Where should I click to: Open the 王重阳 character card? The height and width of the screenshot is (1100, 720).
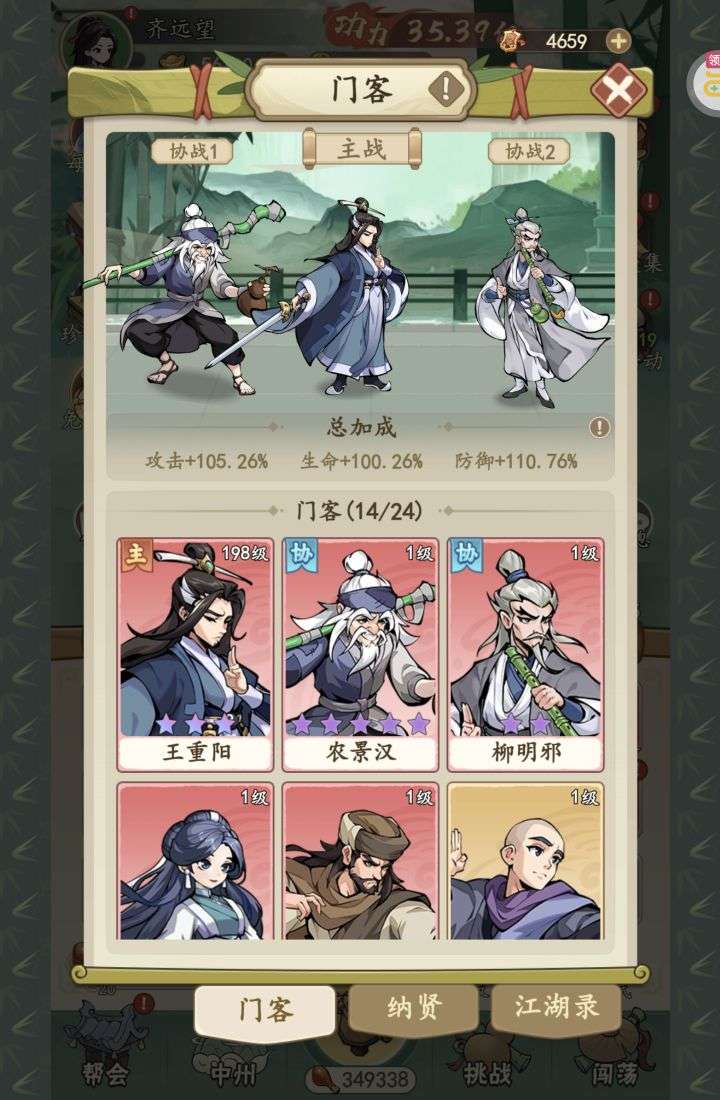click(195, 655)
